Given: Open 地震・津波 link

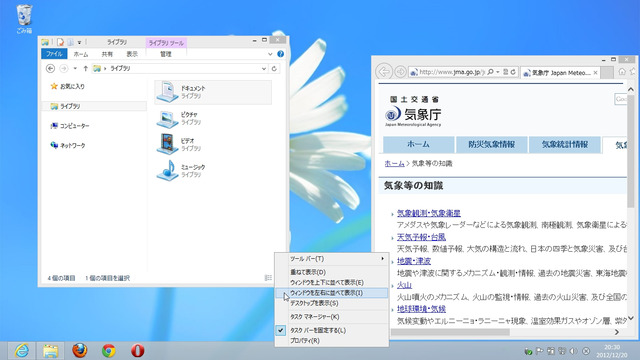Looking at the screenshot, I should tap(414, 261).
